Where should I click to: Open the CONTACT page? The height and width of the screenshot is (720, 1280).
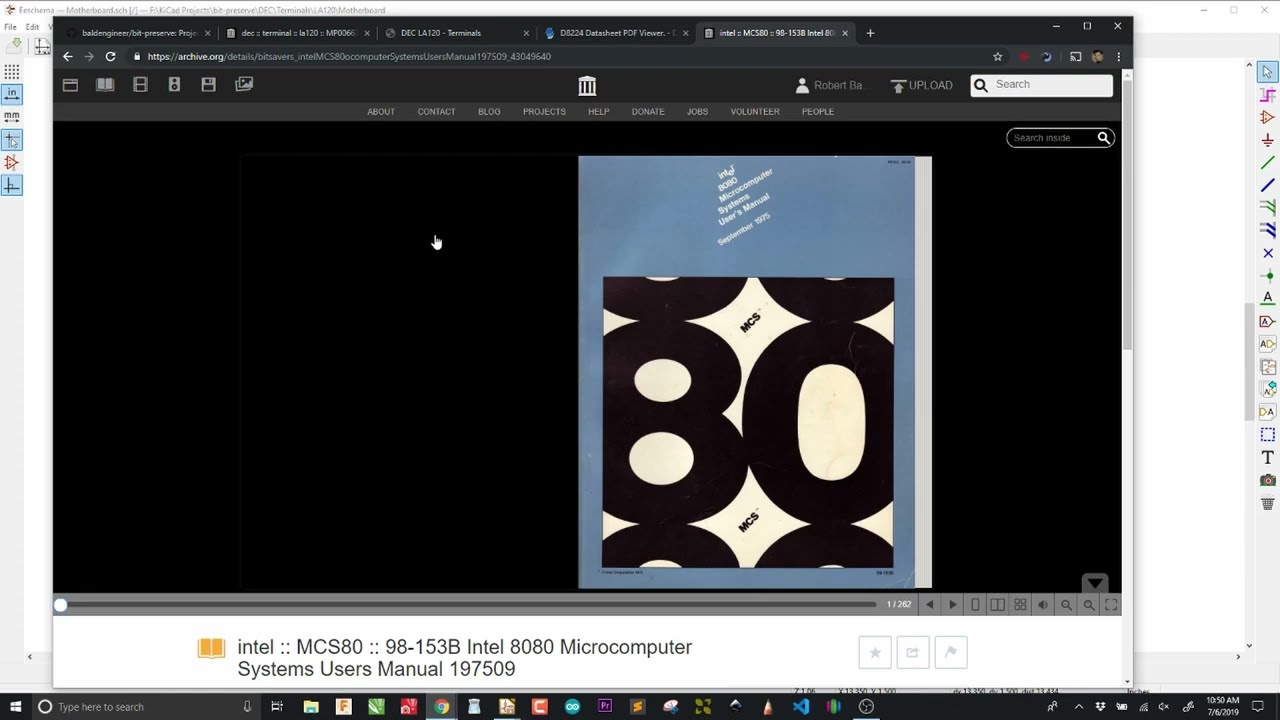tap(436, 112)
